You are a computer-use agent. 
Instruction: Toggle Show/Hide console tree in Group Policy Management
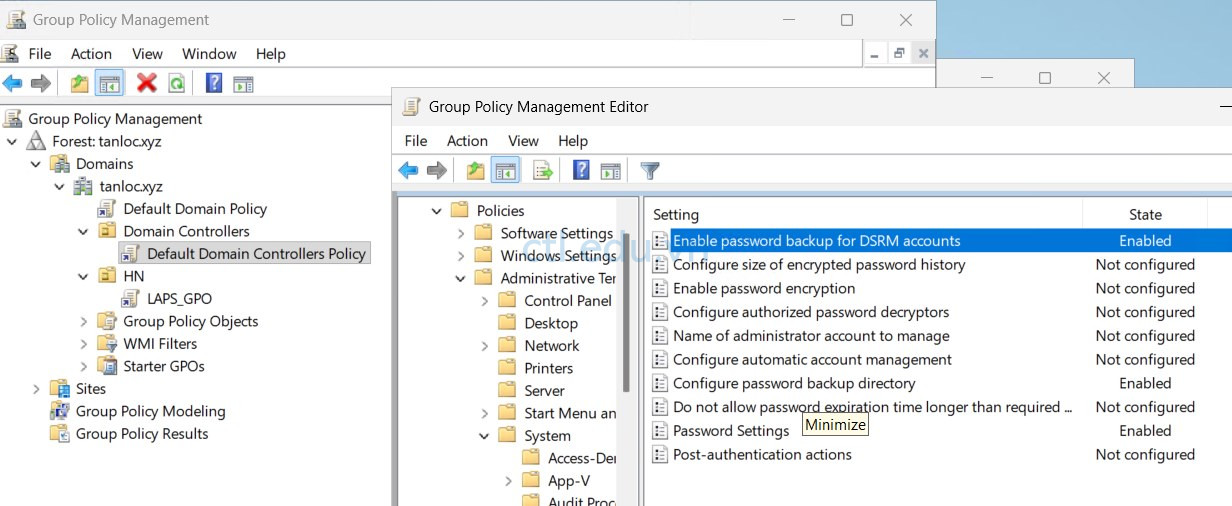(109, 84)
